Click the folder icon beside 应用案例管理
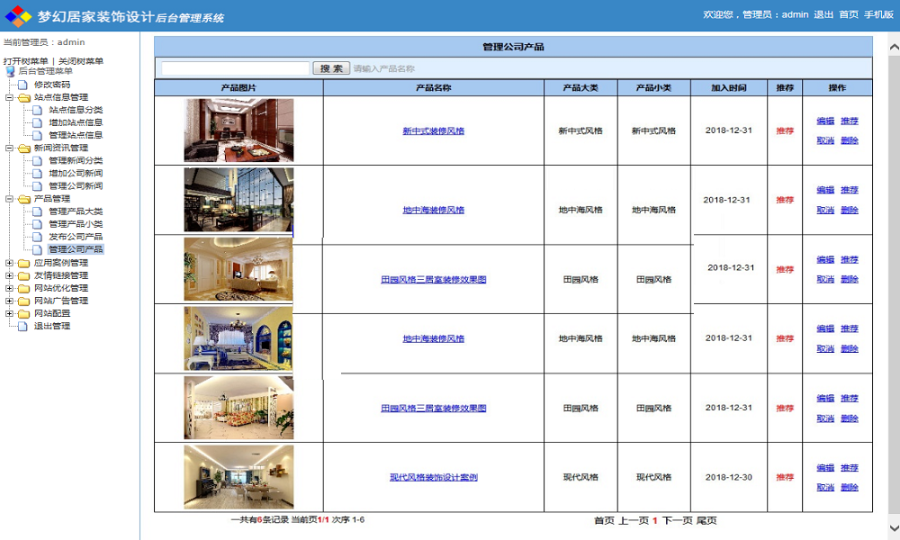This screenshot has width=900, height=540. click(24, 263)
